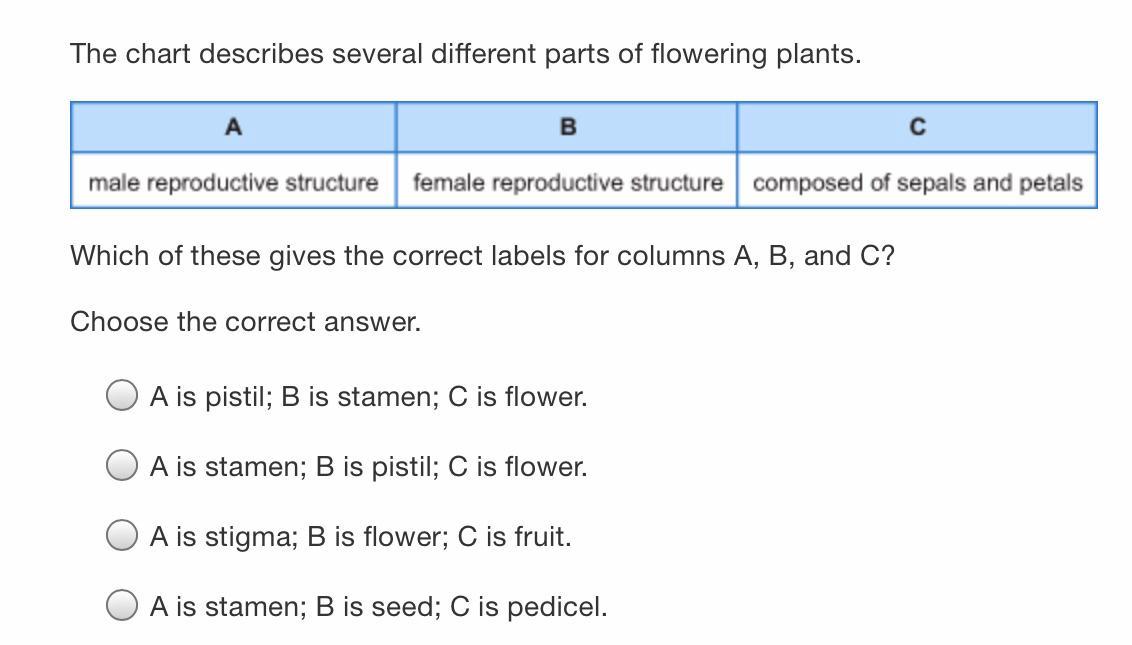1132x645 pixels.
Task: Mark radio option stamen, seed, pedicel
Action: click(122, 606)
